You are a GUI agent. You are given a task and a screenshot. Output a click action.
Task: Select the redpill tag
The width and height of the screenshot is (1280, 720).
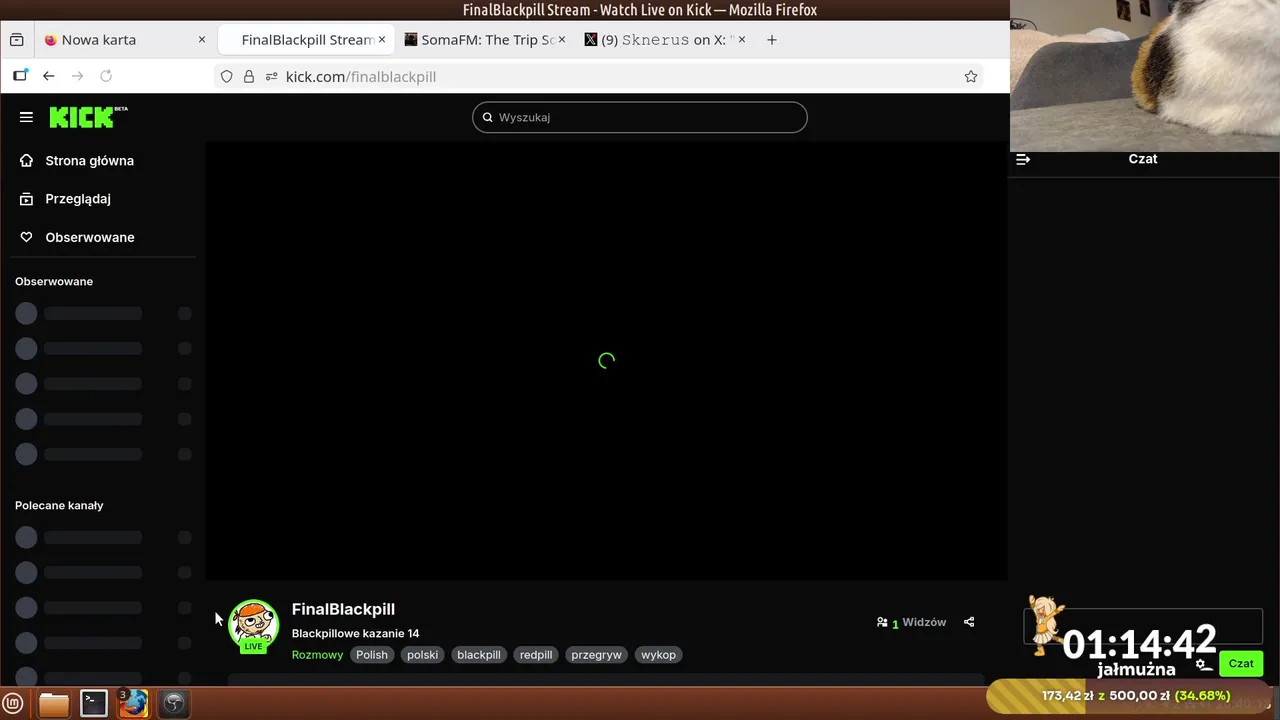536,655
